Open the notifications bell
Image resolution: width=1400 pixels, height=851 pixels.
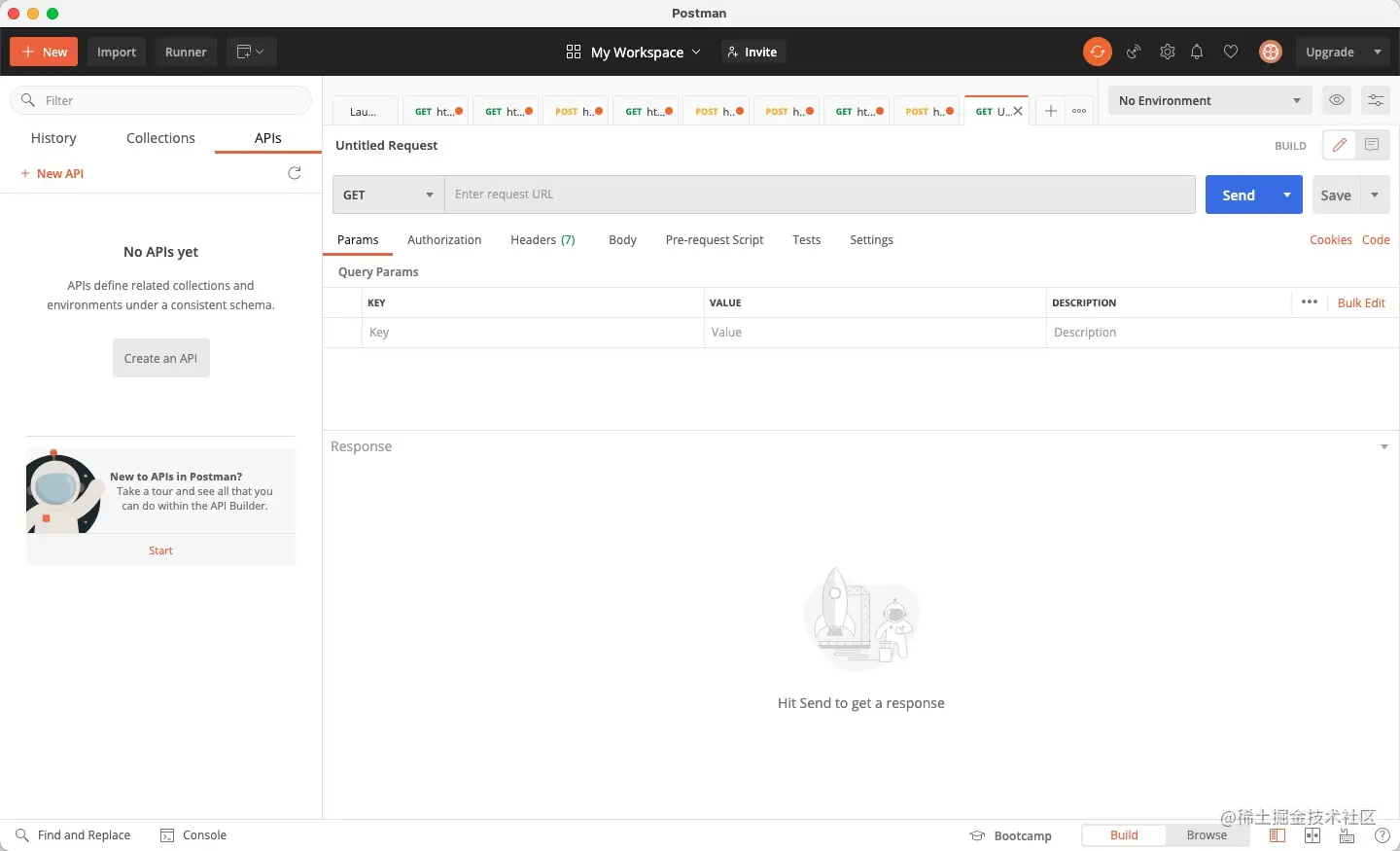click(x=1197, y=52)
